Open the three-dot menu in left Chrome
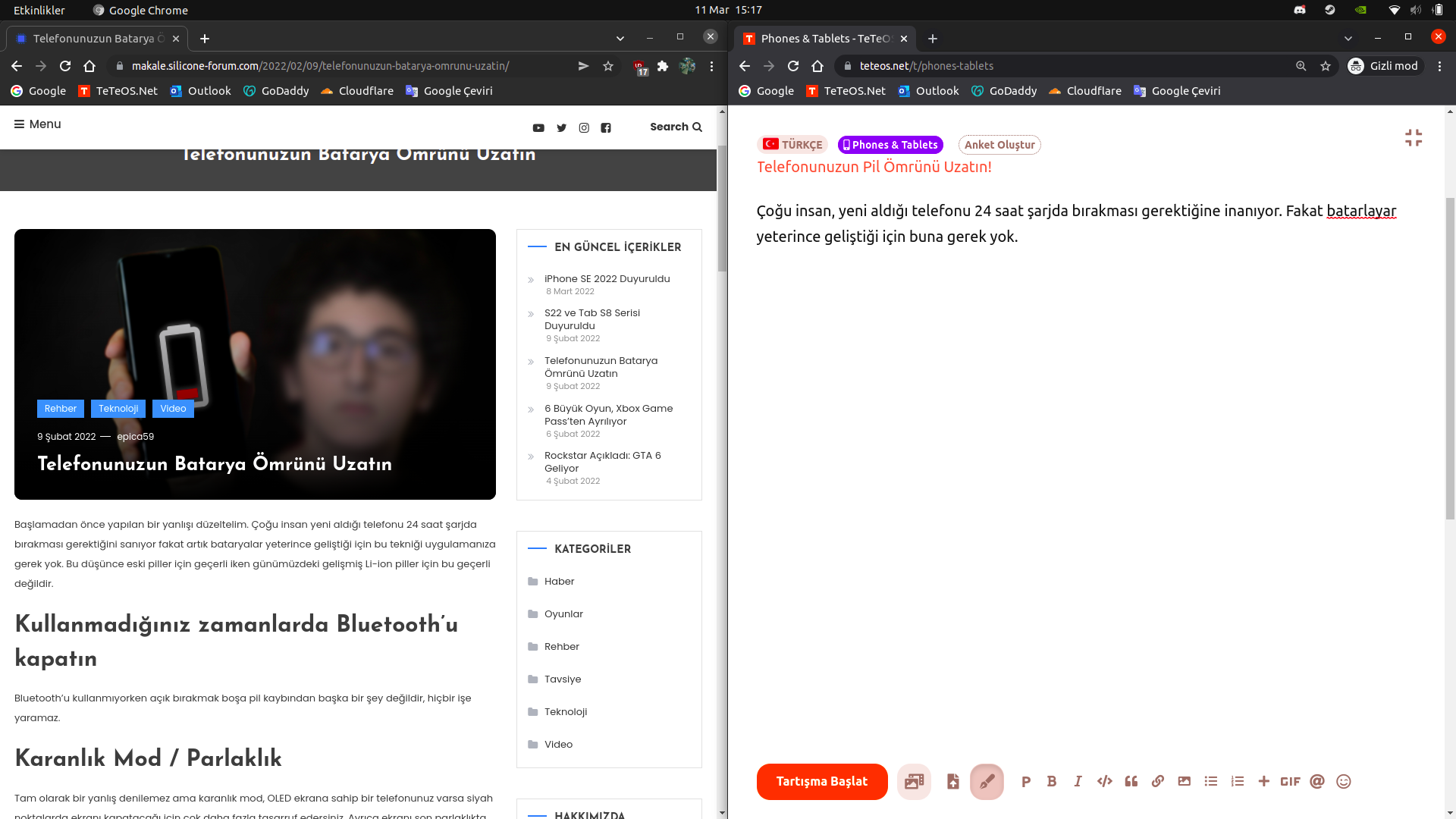The image size is (1456, 819). pyautogui.click(x=711, y=66)
